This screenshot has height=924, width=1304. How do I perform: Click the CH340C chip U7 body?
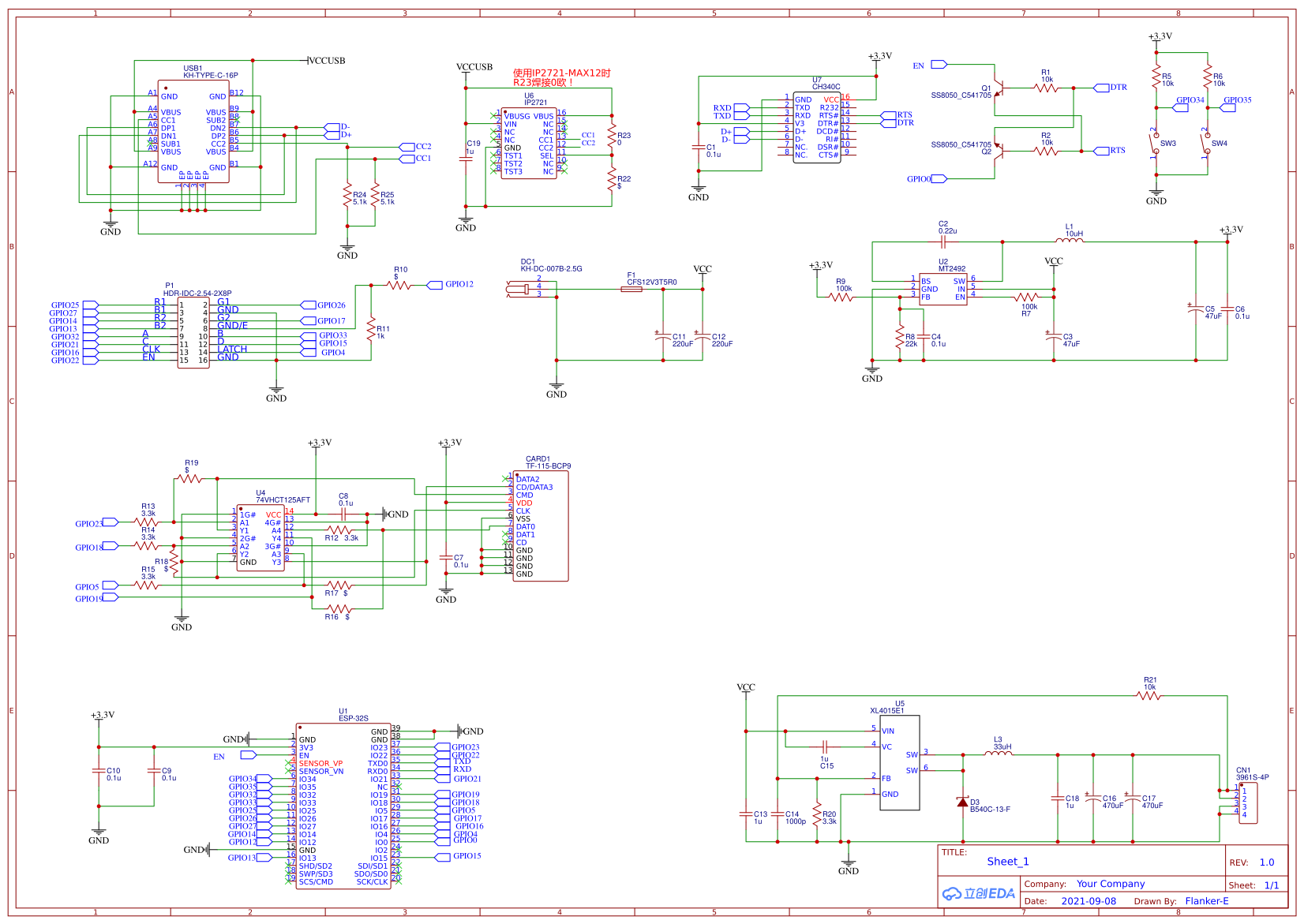tap(817, 128)
